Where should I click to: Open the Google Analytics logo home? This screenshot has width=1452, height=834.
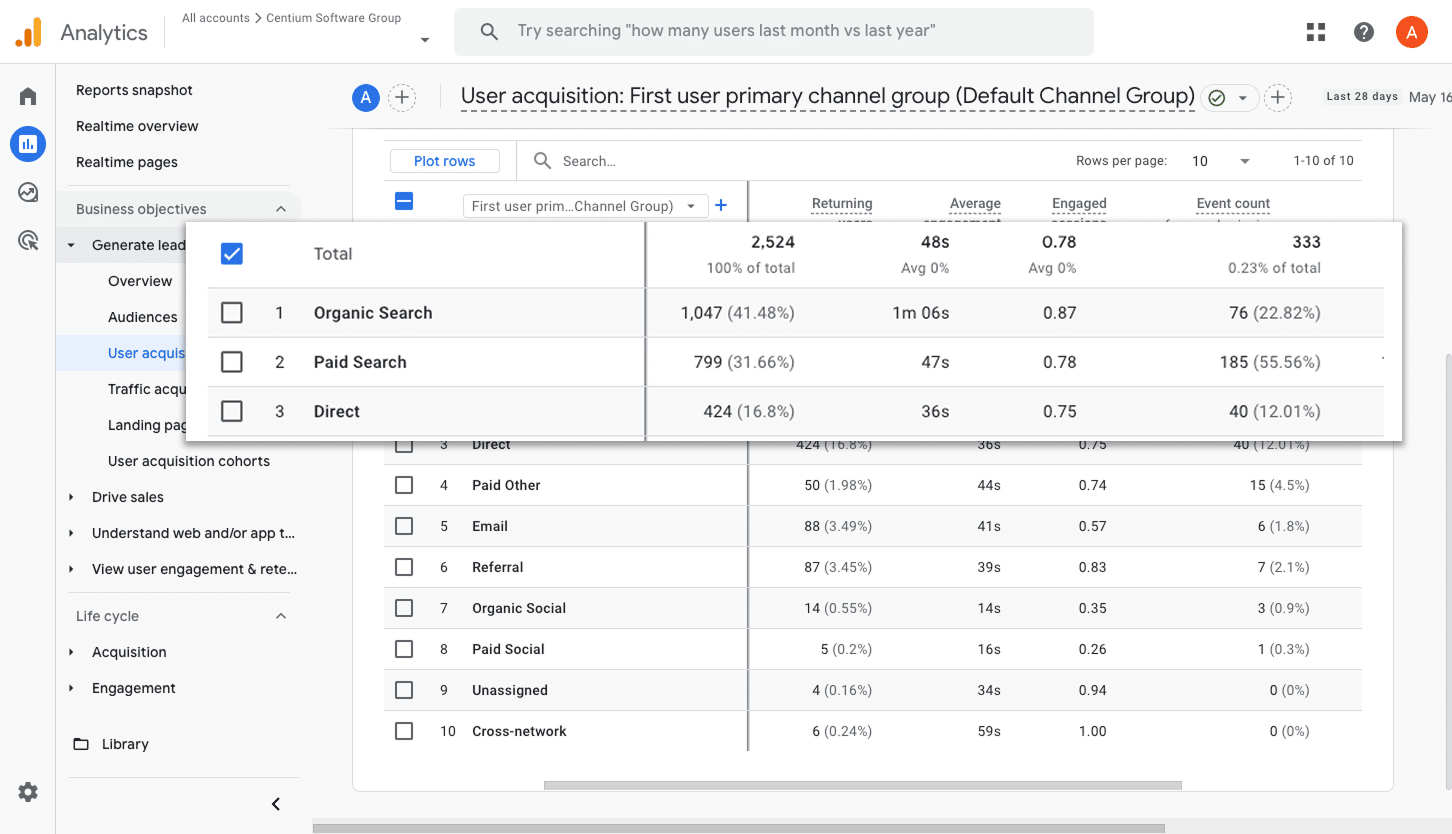click(28, 32)
